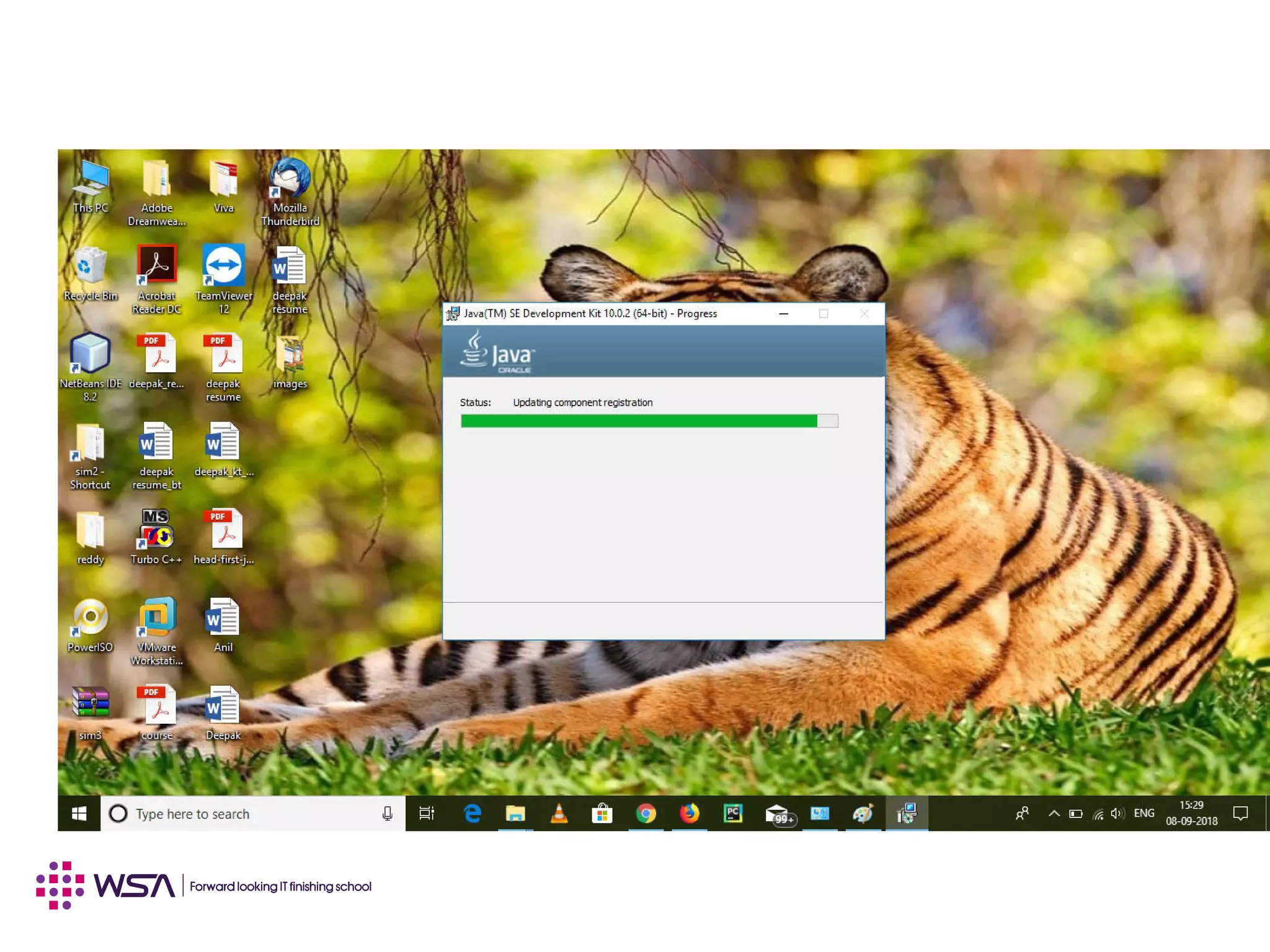Click the Type here to search box
This screenshot has height=952, width=1270.
pos(253,813)
